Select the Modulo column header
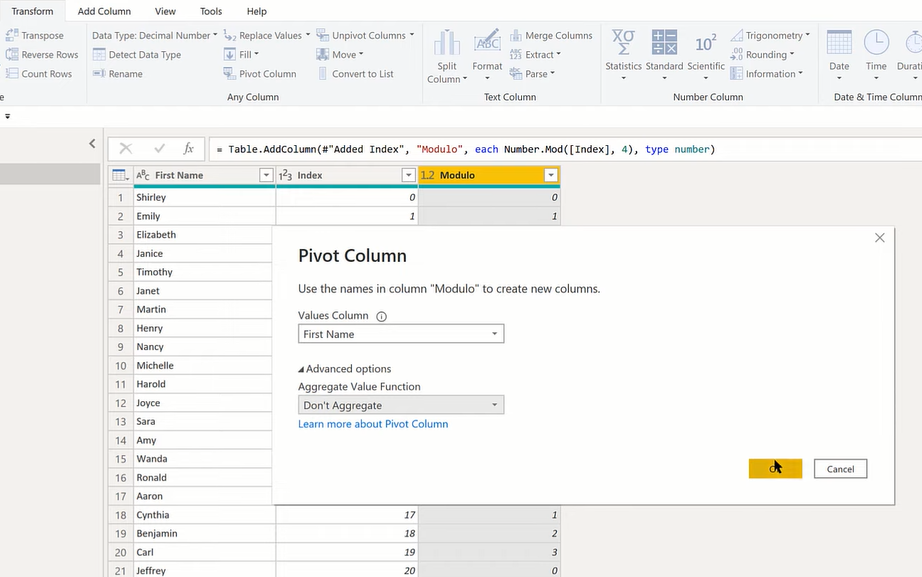 pos(489,175)
